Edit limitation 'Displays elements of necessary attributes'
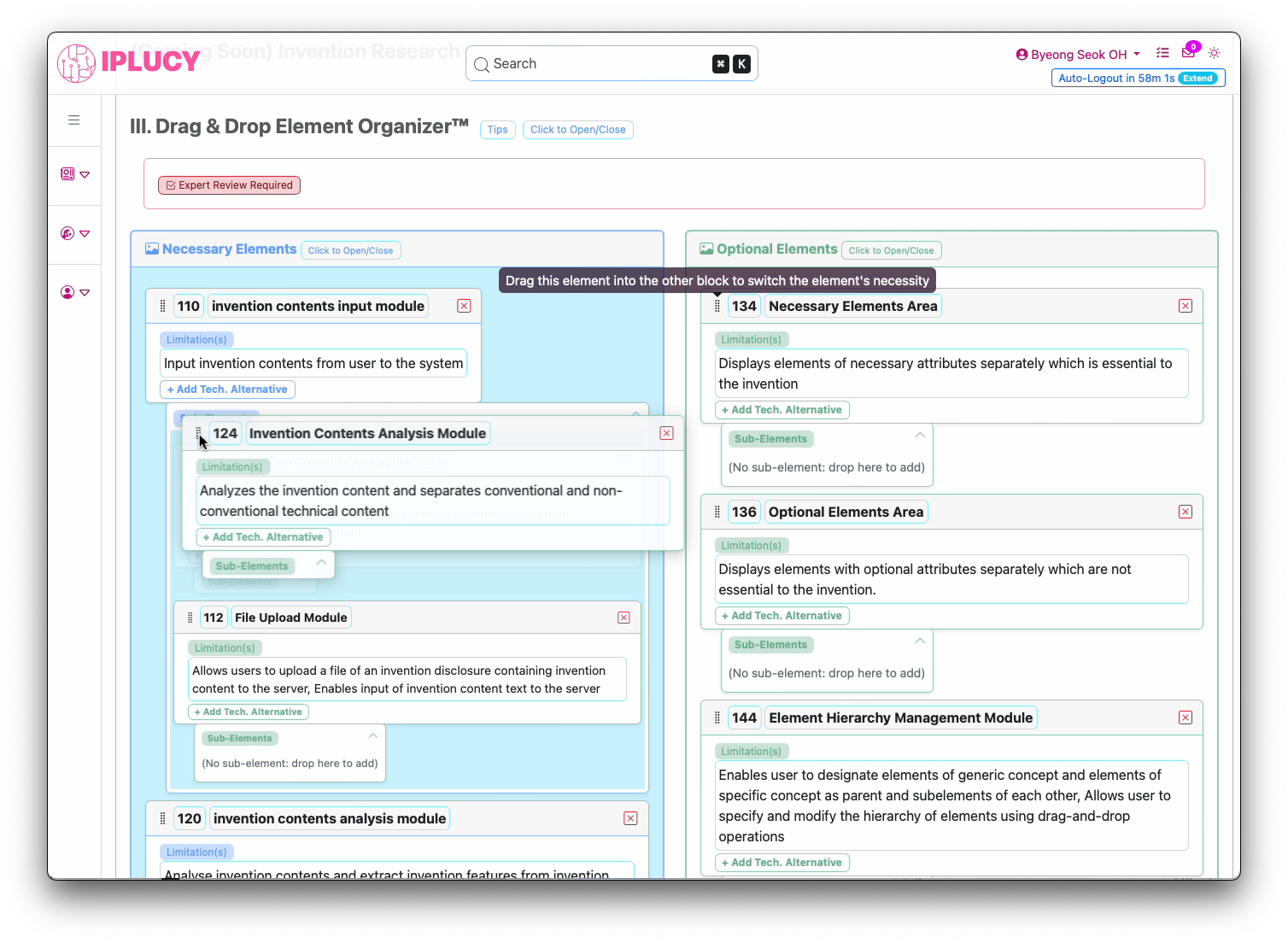Viewport: 1288px width, 943px height. pyautogui.click(x=951, y=373)
